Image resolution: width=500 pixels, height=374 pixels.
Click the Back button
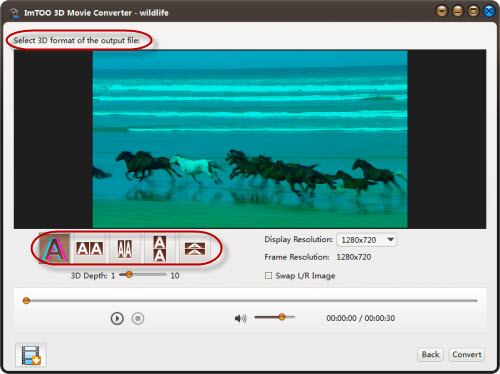click(x=430, y=354)
